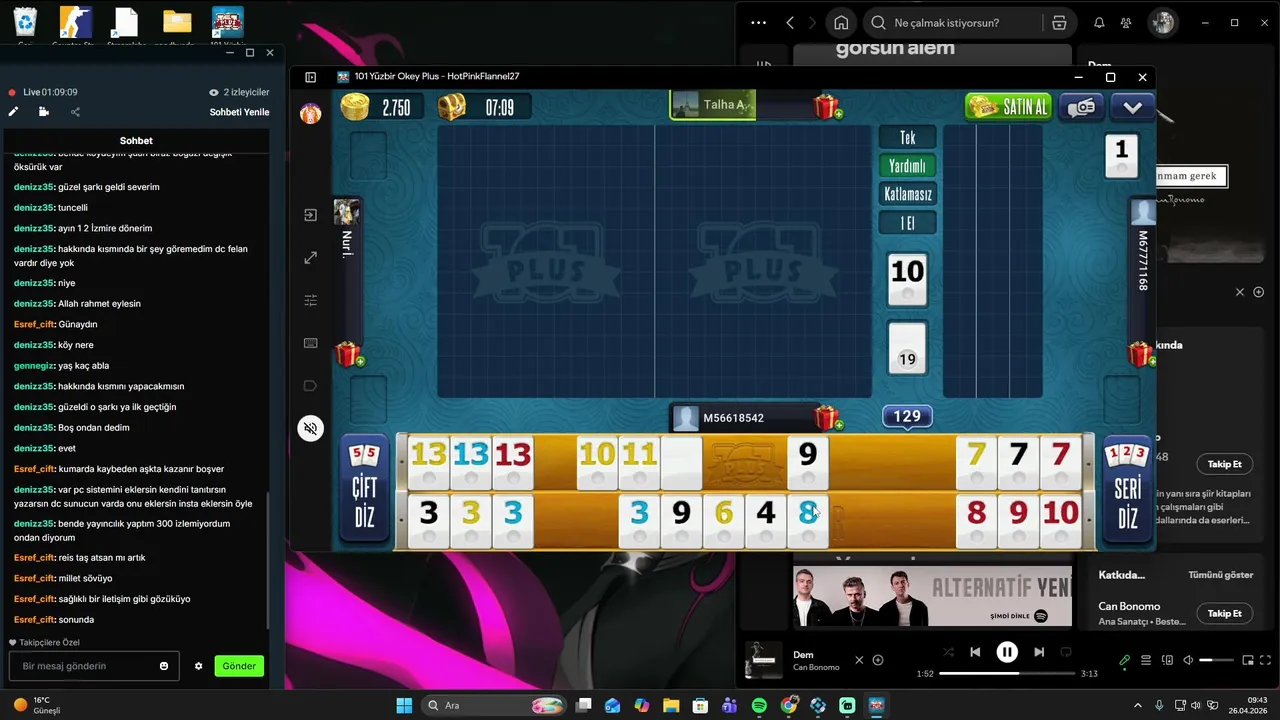
Task: Open the Windows Start menu
Action: [404, 706]
